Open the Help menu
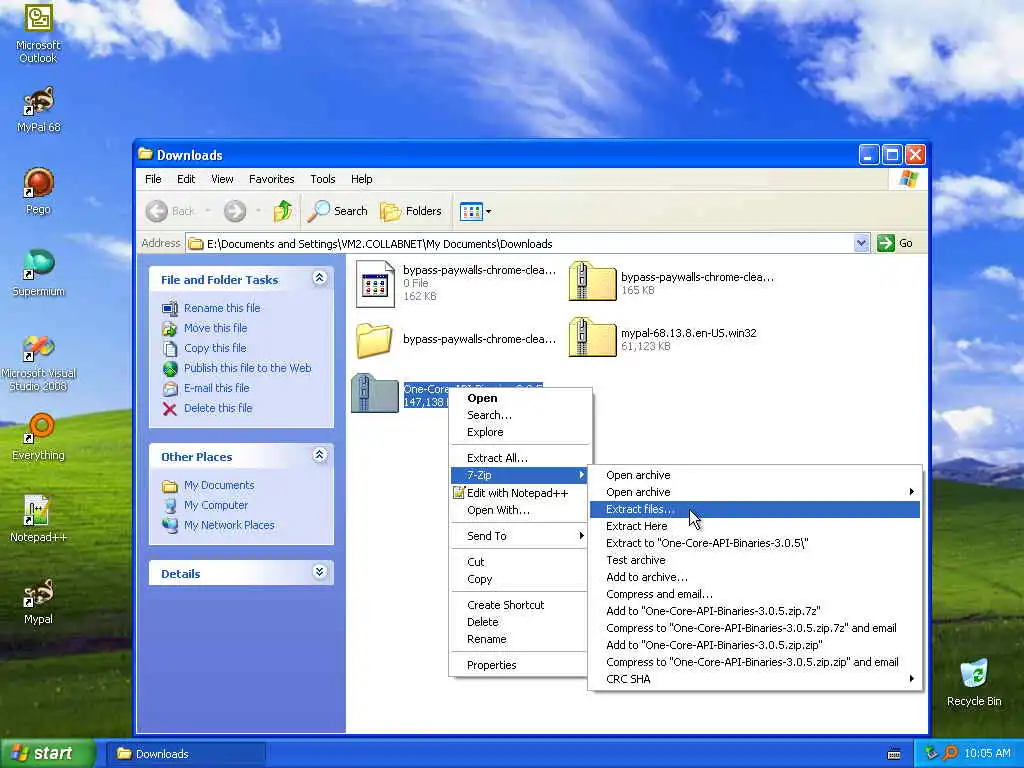Viewport: 1024px width, 768px height. click(361, 179)
